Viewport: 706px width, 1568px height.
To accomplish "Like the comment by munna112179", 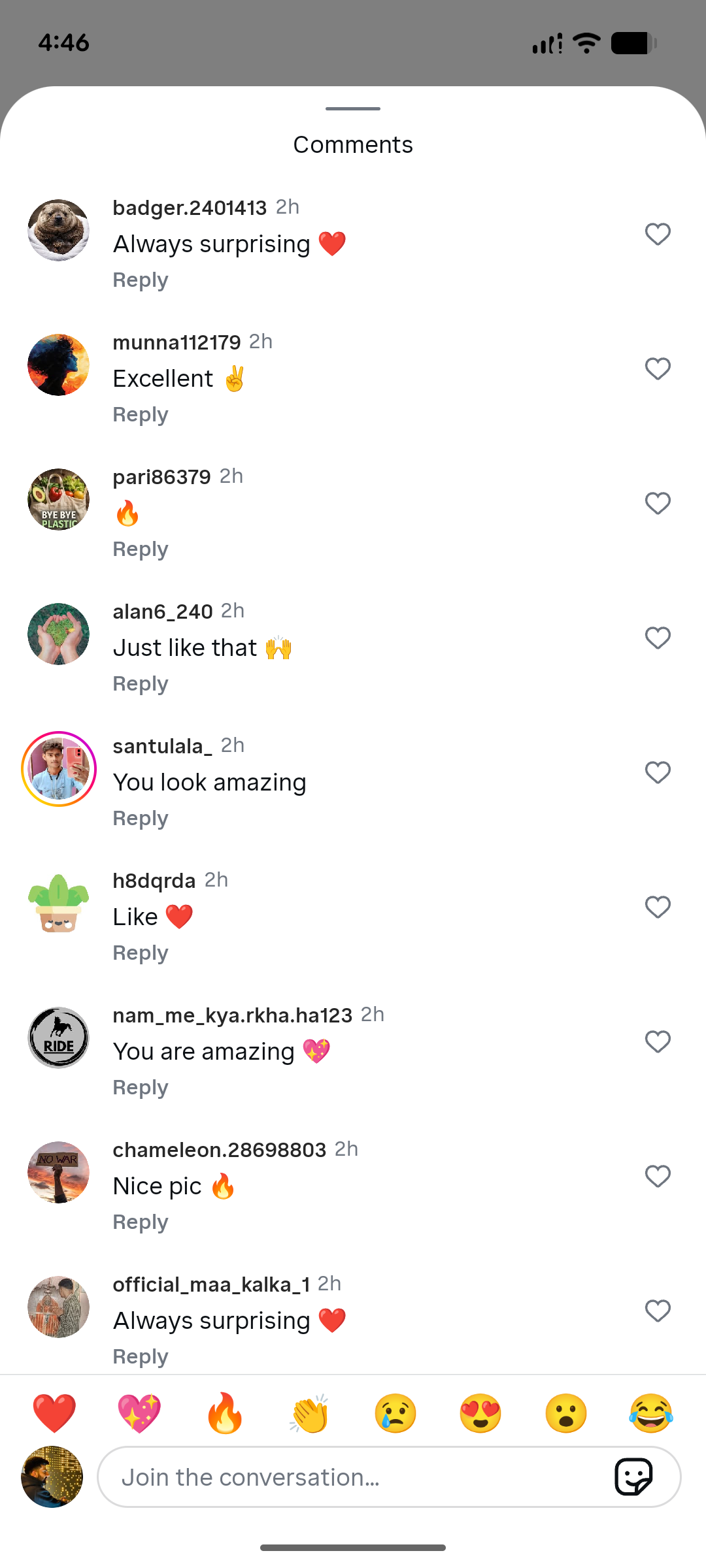I will pos(658,368).
